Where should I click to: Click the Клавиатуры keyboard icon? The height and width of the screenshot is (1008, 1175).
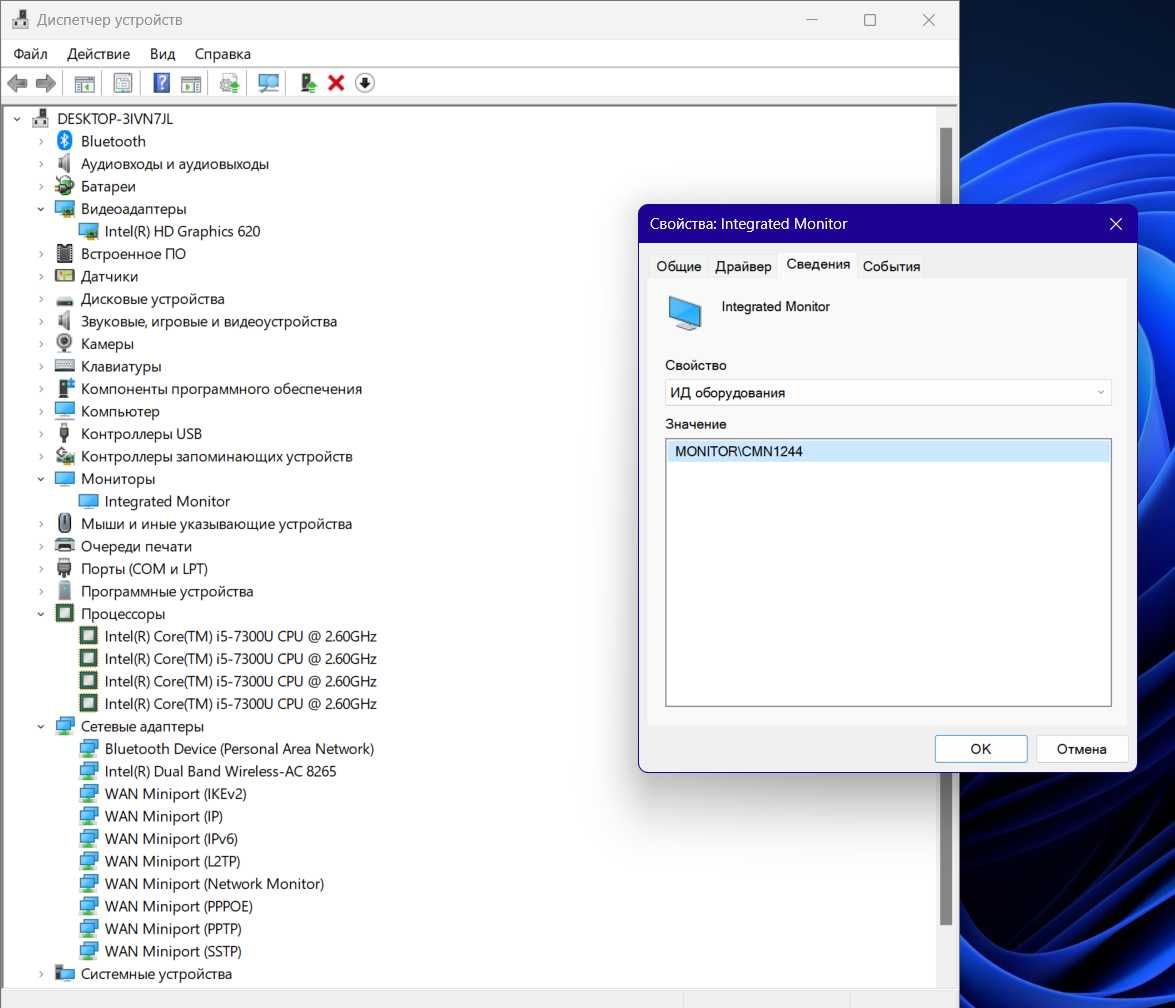click(65, 366)
